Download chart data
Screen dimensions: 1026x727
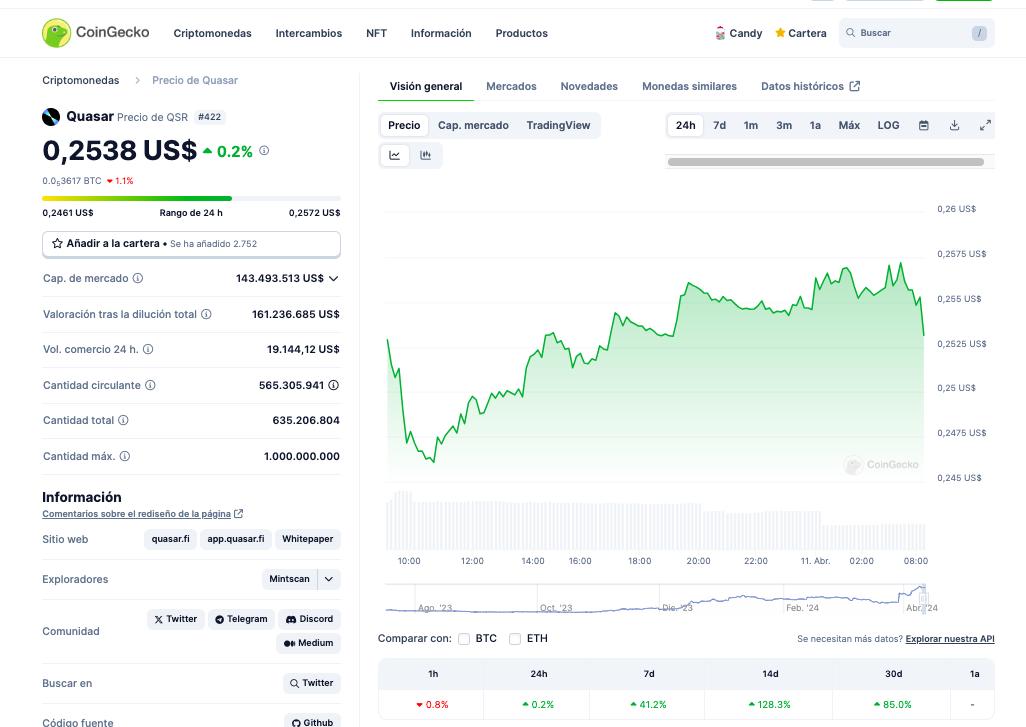pyautogui.click(x=955, y=125)
